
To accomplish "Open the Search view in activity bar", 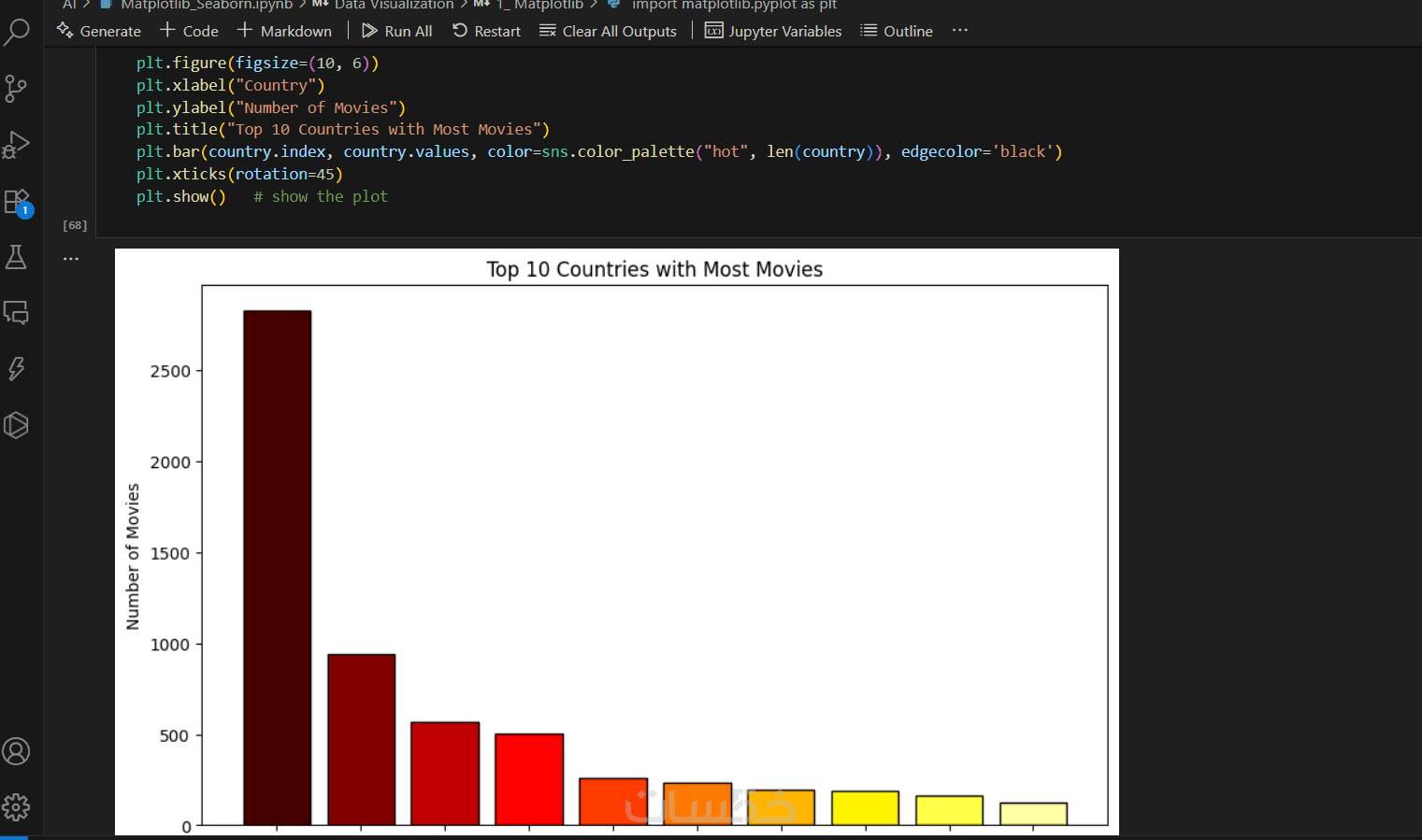I will pos(17,32).
